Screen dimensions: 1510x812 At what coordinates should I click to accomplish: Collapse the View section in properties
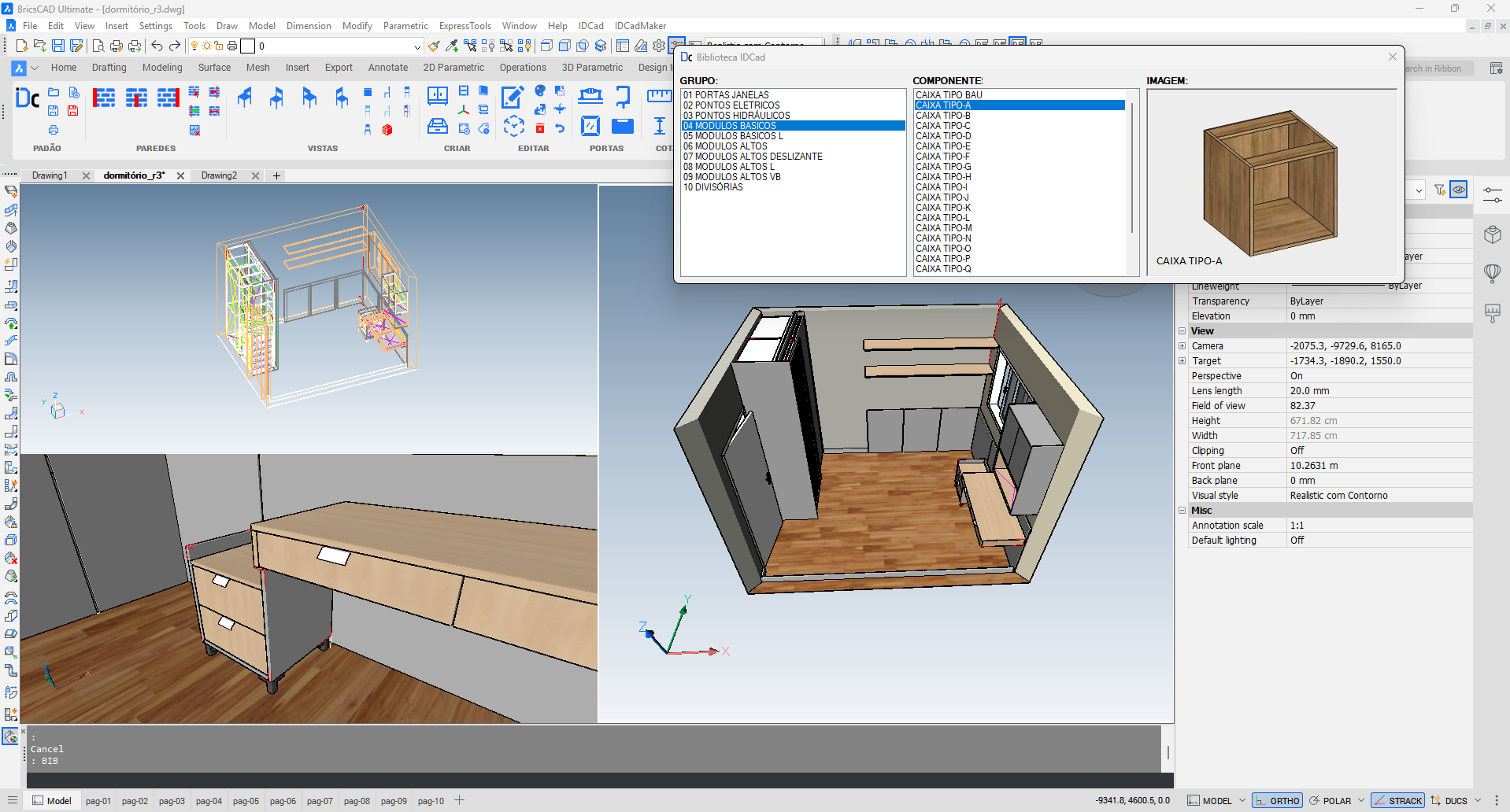pos(1182,331)
